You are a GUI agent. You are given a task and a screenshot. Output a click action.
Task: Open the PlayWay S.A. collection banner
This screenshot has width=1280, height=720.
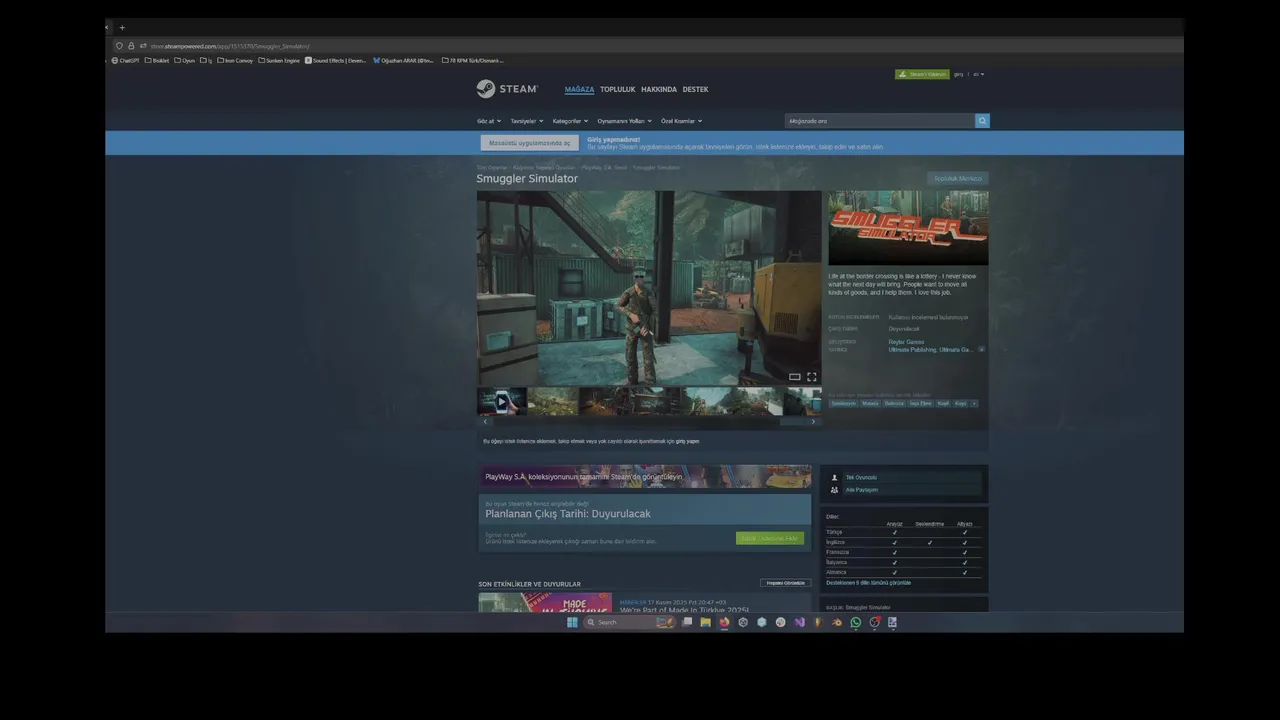click(x=645, y=477)
